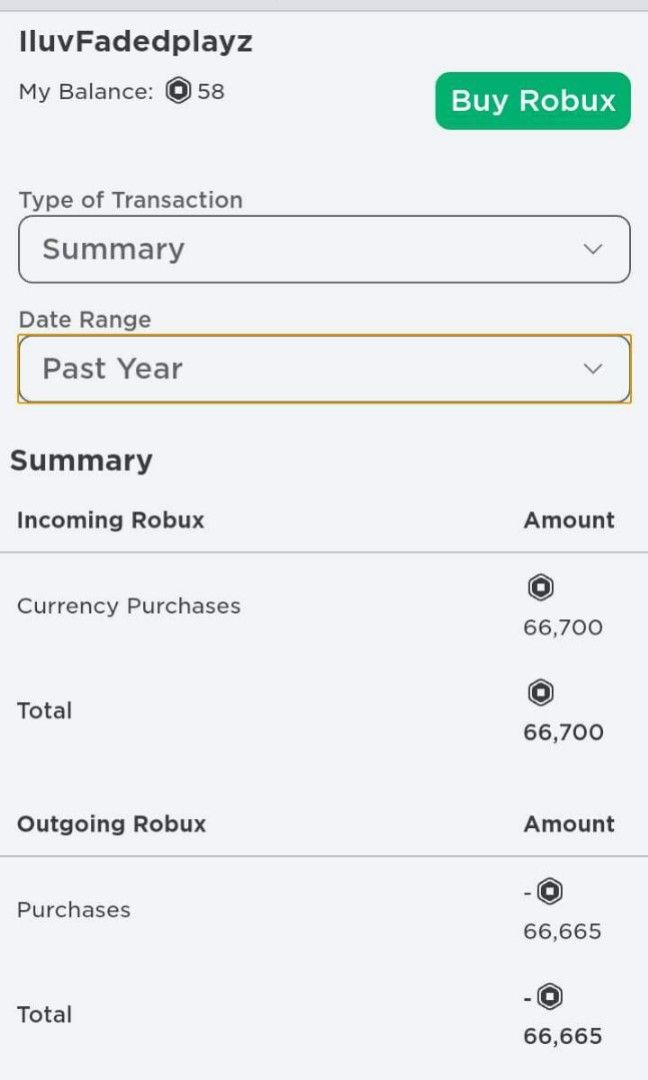This screenshot has height=1080, width=648.
Task: Click the Robux icon beside My Balance
Action: point(179,91)
